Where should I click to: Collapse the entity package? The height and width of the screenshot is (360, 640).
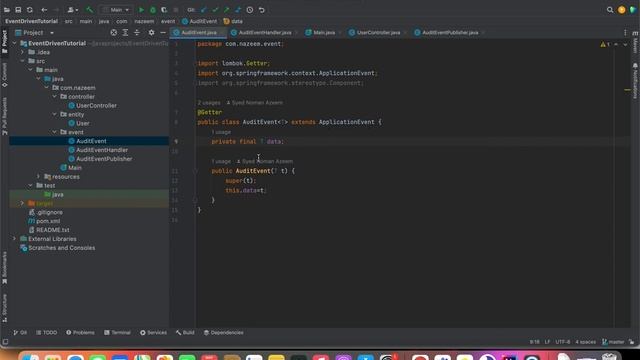click(x=55, y=114)
